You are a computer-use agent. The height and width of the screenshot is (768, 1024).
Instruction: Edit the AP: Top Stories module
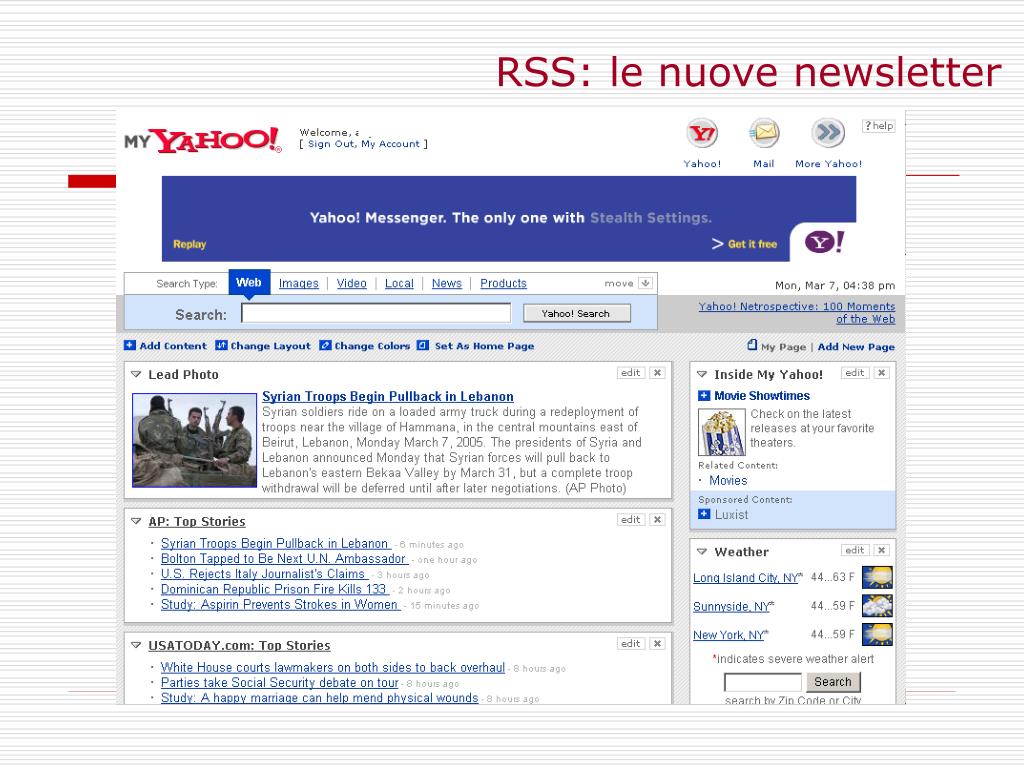tap(630, 520)
